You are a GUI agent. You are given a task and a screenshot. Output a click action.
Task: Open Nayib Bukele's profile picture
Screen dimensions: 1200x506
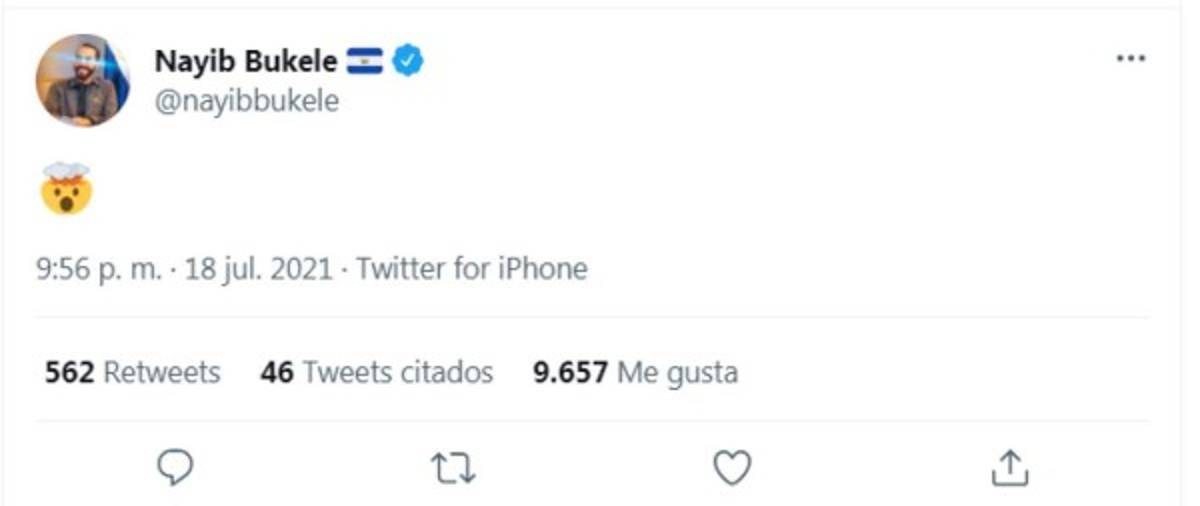pos(83,80)
